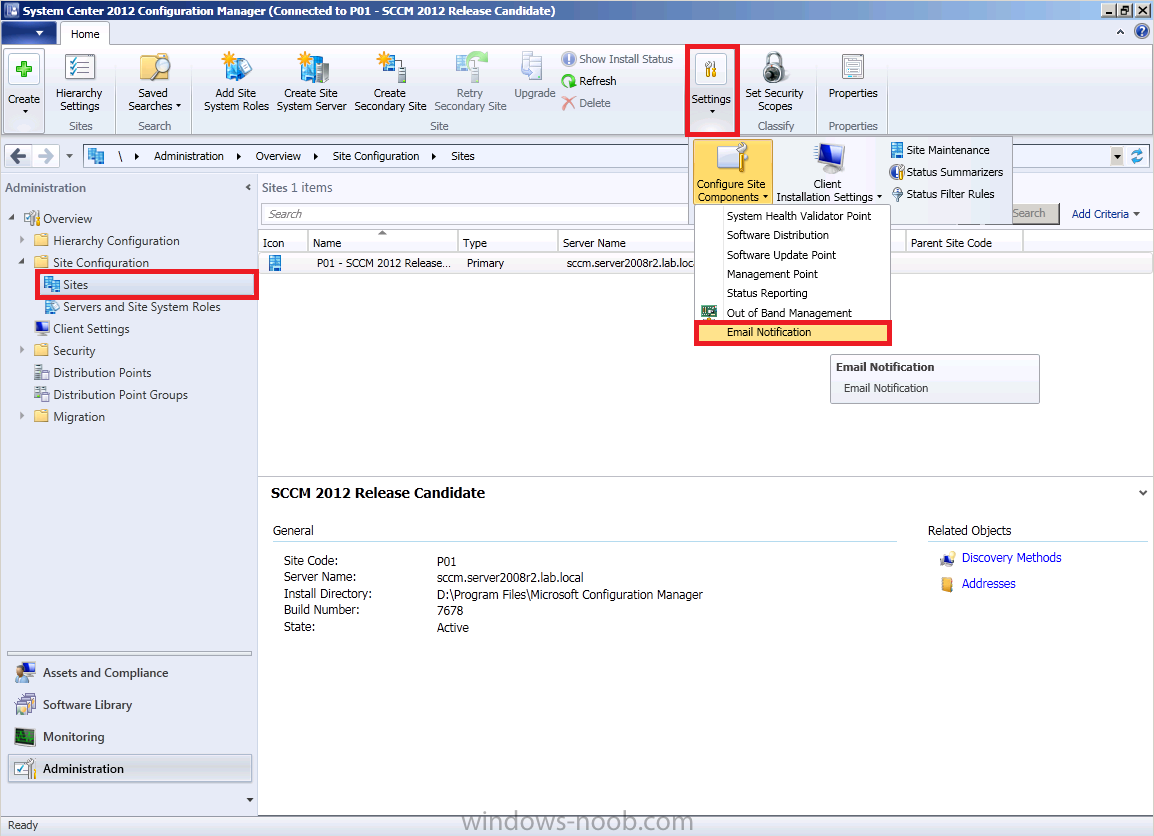1154x836 pixels.
Task: Expand the Hierarchy Configuration node
Action: click(x=22, y=240)
